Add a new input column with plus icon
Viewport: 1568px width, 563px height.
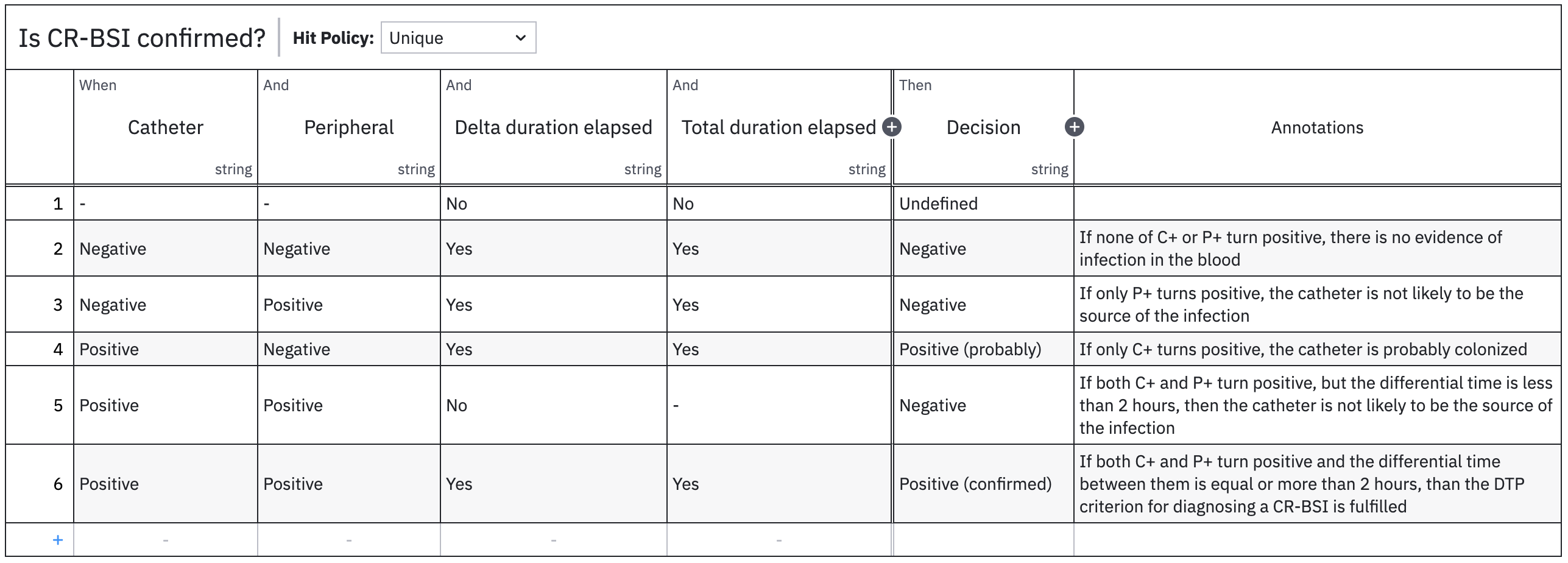892,127
